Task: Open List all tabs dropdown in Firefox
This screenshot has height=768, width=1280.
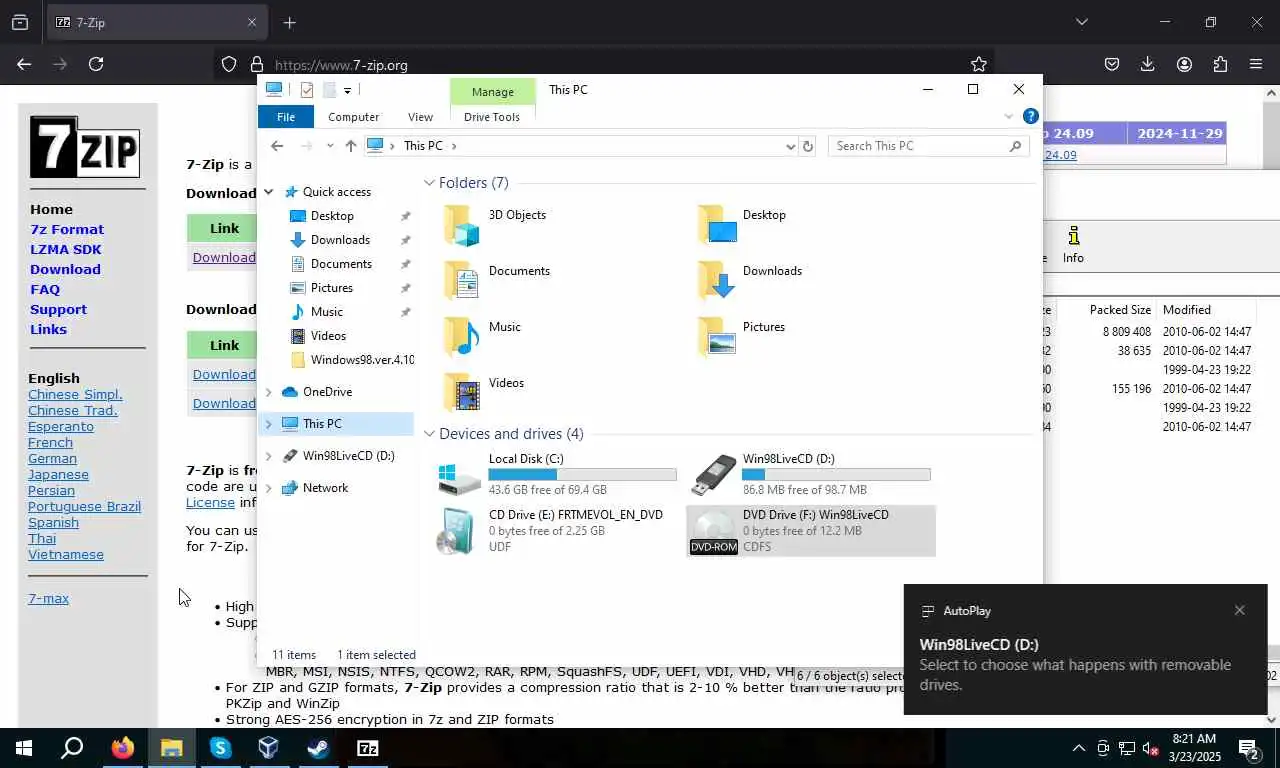Action: 1081,22
